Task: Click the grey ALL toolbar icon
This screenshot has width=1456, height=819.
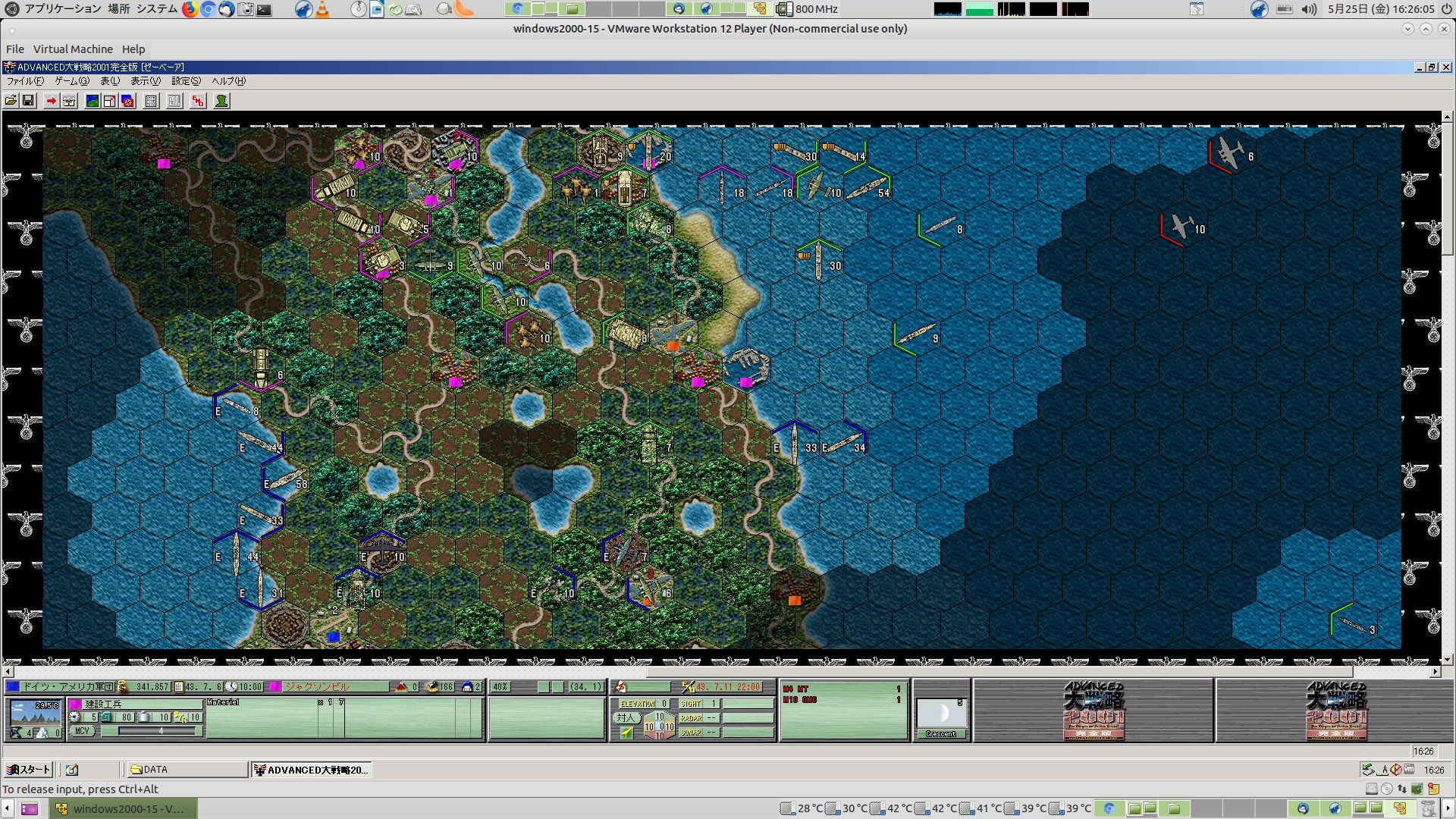Action: click(x=174, y=101)
